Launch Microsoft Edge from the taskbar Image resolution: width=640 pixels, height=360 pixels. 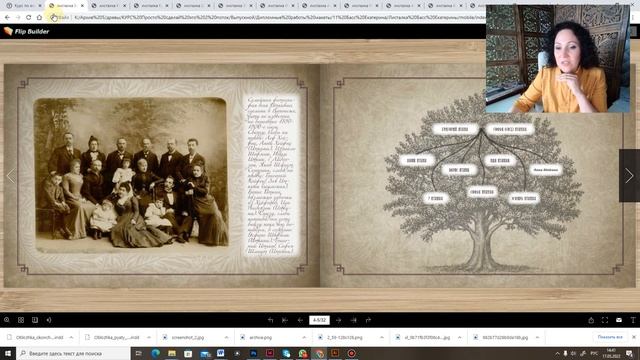156,353
